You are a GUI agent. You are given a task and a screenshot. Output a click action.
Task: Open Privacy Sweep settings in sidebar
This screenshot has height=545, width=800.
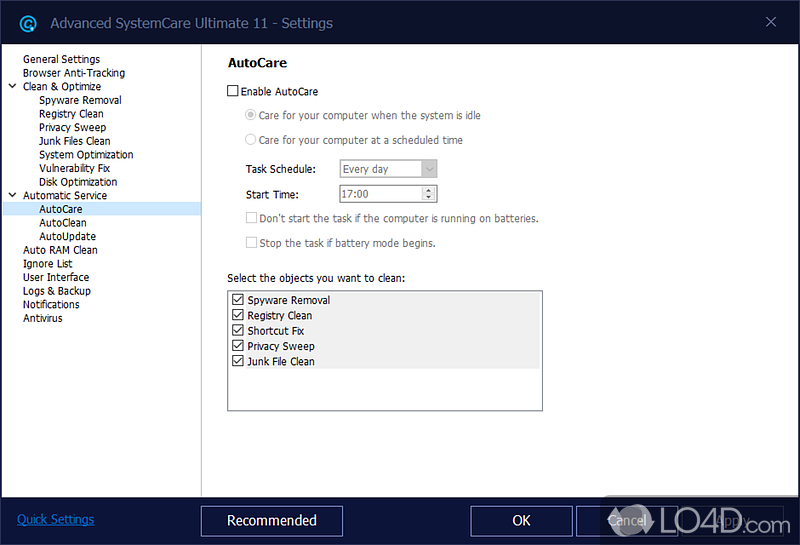[72, 127]
